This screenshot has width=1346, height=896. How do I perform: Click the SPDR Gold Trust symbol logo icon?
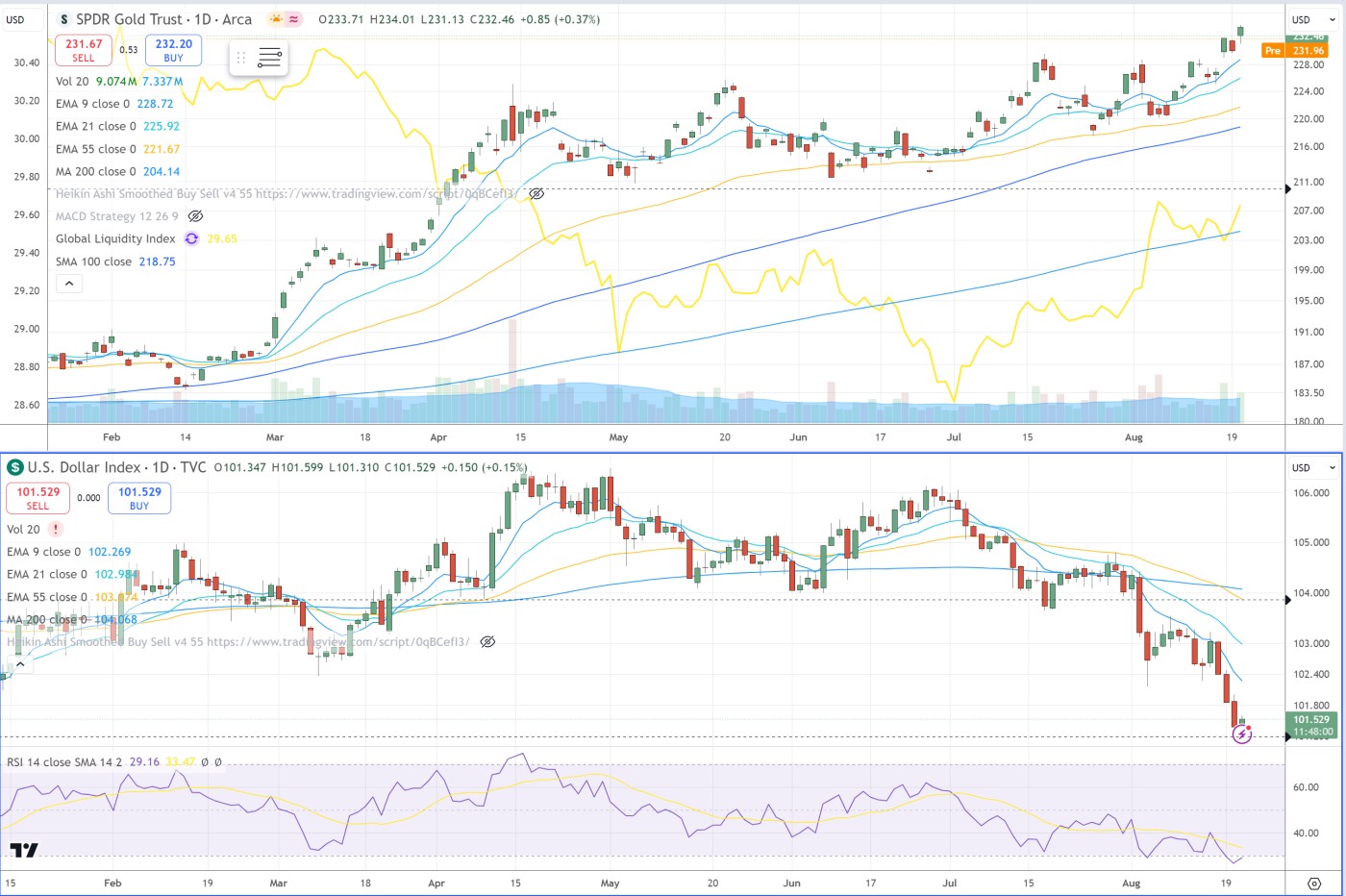point(64,19)
